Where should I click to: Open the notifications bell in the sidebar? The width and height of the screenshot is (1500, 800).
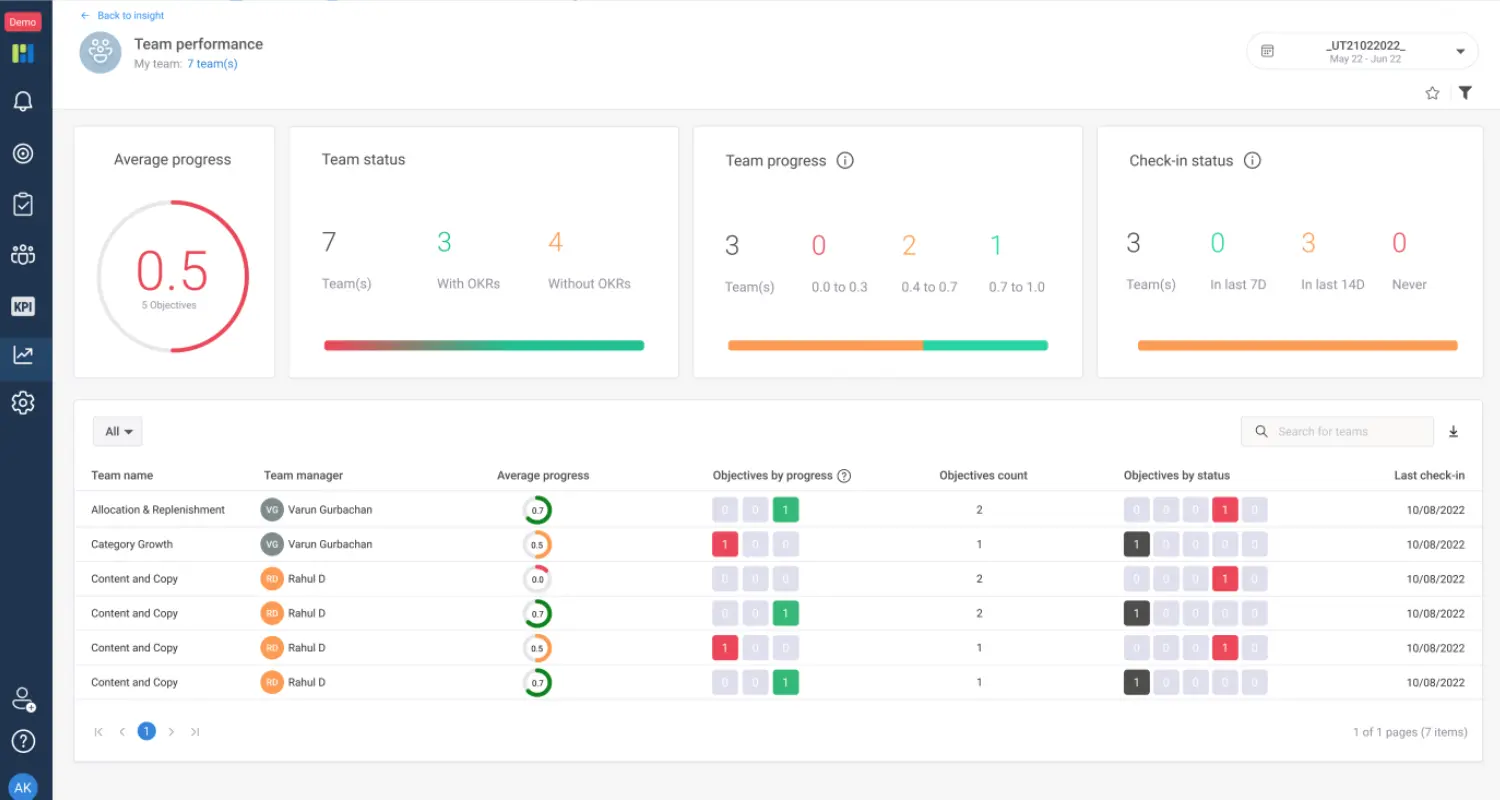coord(25,101)
